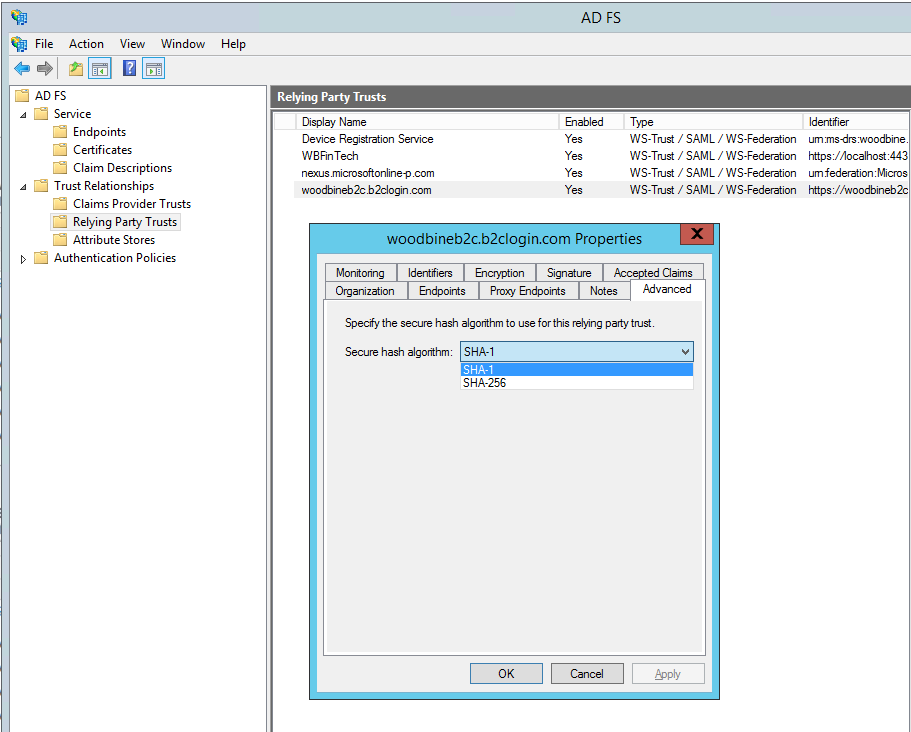Screen dimensions: 911x732
Task: Open the Window menu
Action: click(x=182, y=44)
